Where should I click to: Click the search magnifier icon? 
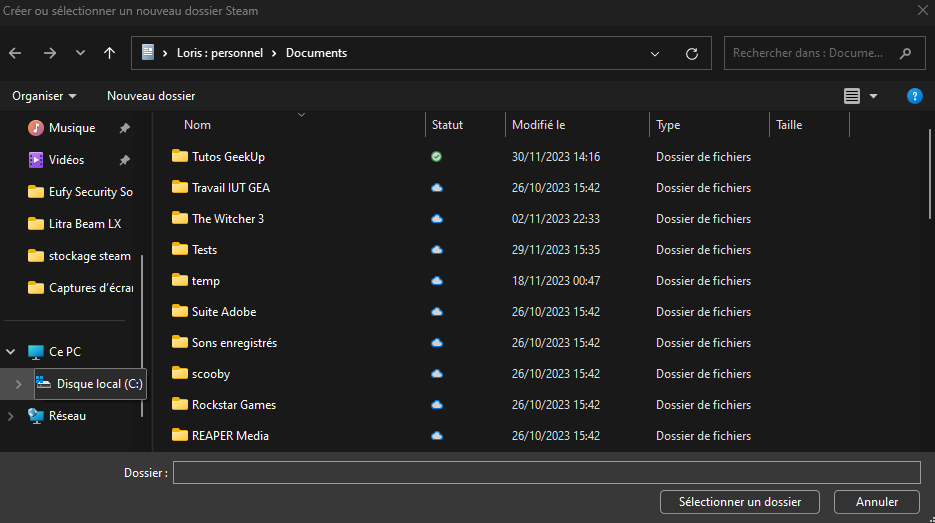point(905,53)
